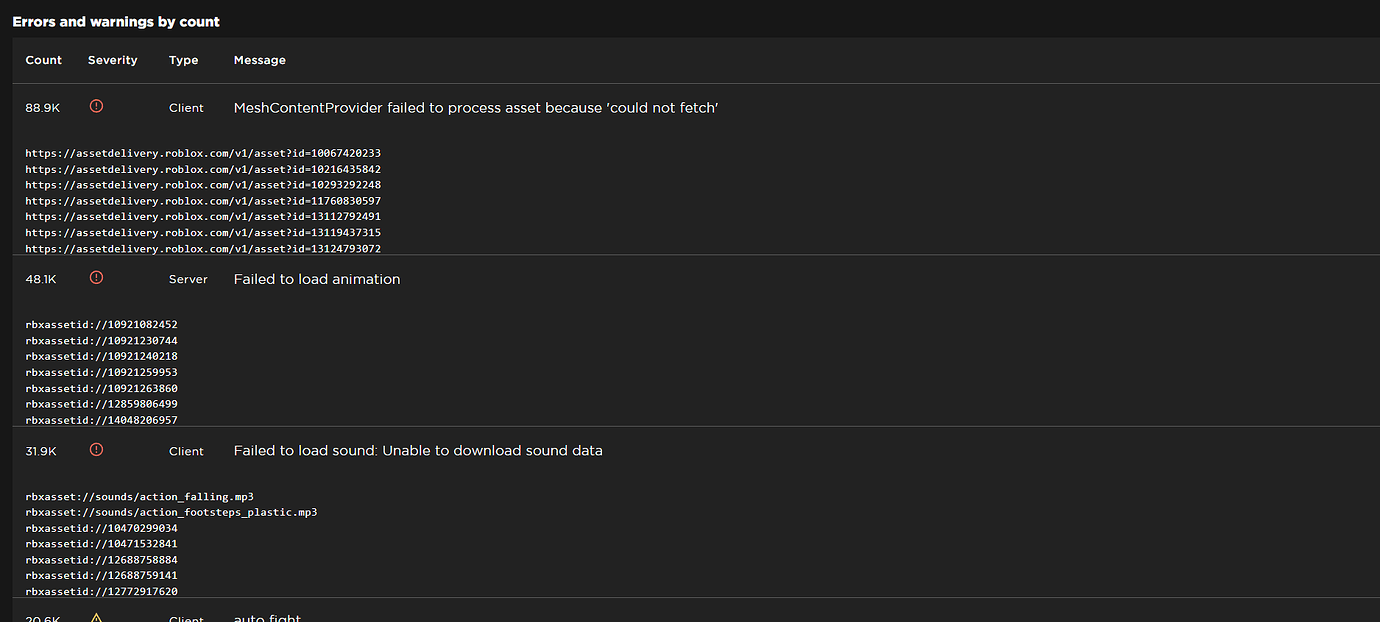The image size is (1380, 622).
Task: Select the rbxassetid://12688759141 sound entry
Action: 101,576
